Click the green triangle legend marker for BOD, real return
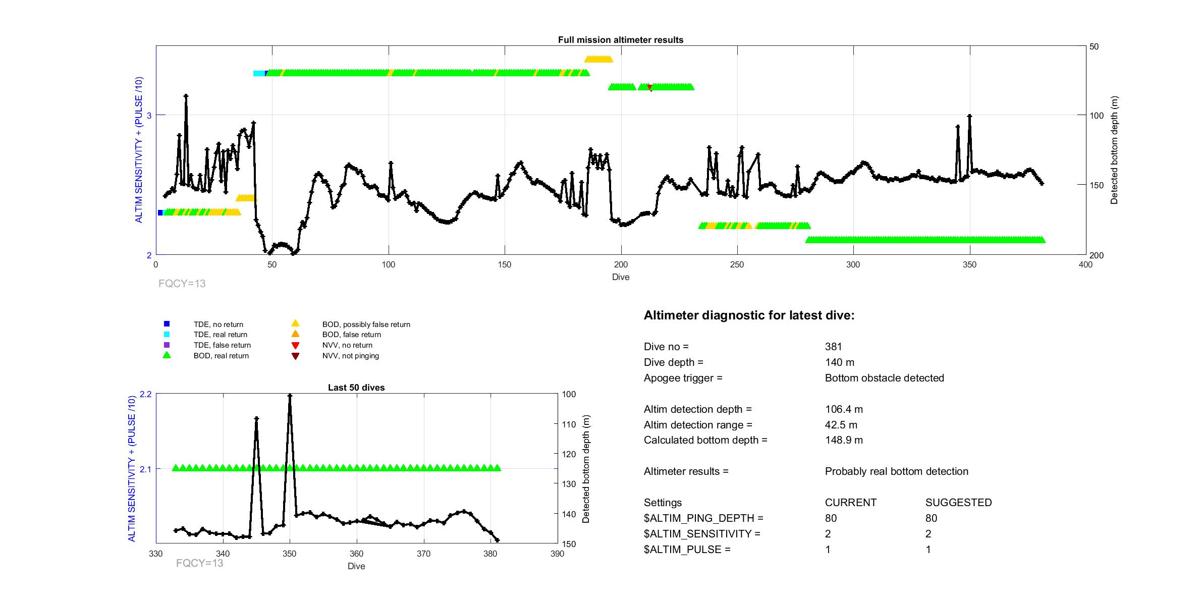Image resolution: width=1200 pixels, height=611 pixels. click(x=166, y=355)
